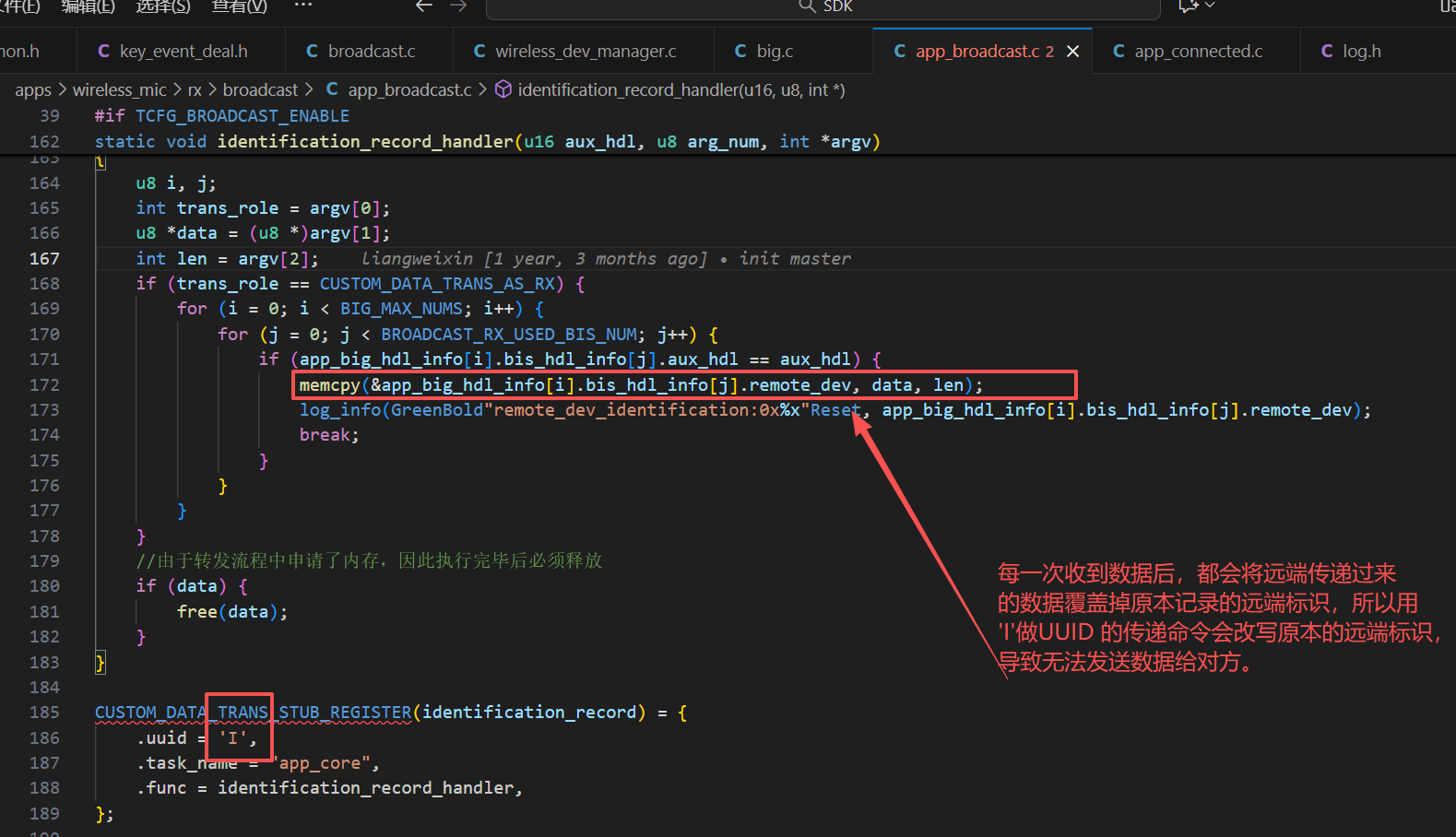Image resolution: width=1456 pixels, height=837 pixels.
Task: Click identification_record_handler on line 188
Action: pos(365,788)
